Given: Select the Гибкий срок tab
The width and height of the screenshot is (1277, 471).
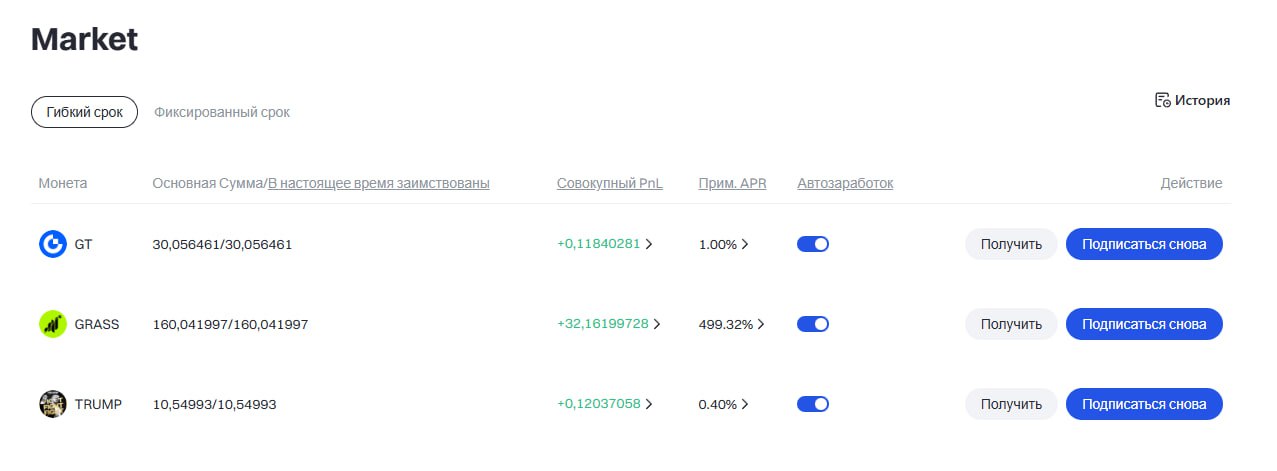Looking at the screenshot, I should coord(84,112).
